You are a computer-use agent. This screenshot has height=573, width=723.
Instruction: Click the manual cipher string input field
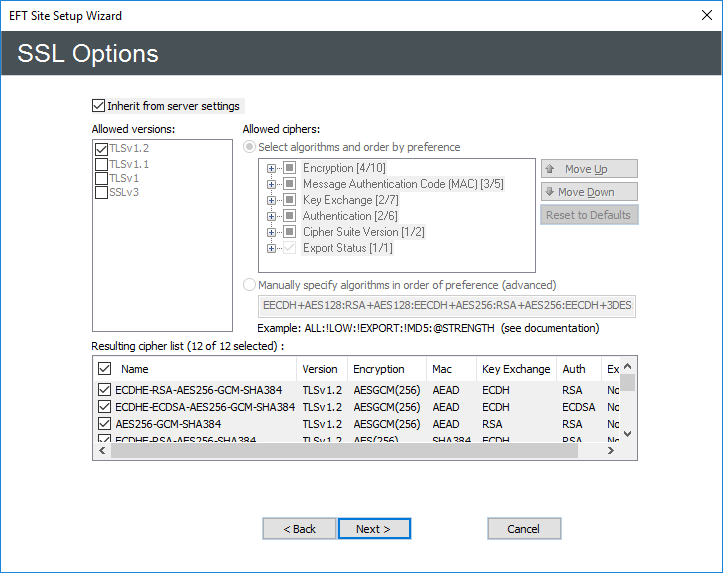[x=446, y=306]
